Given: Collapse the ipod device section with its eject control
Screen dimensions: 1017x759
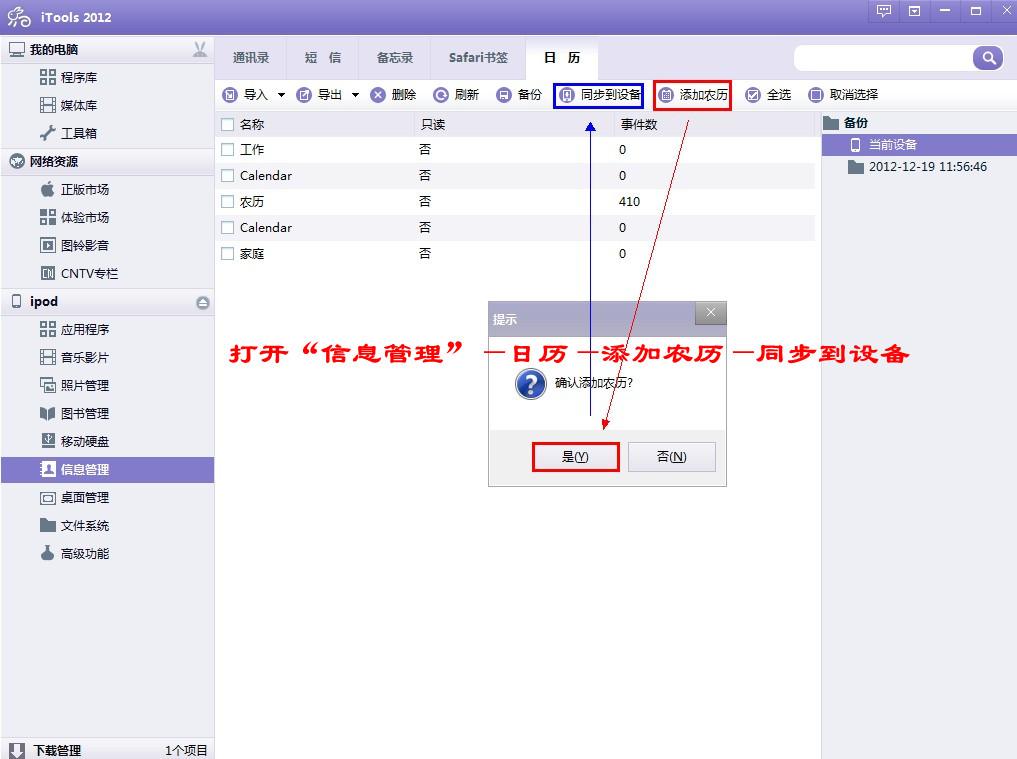Looking at the screenshot, I should click(x=204, y=301).
